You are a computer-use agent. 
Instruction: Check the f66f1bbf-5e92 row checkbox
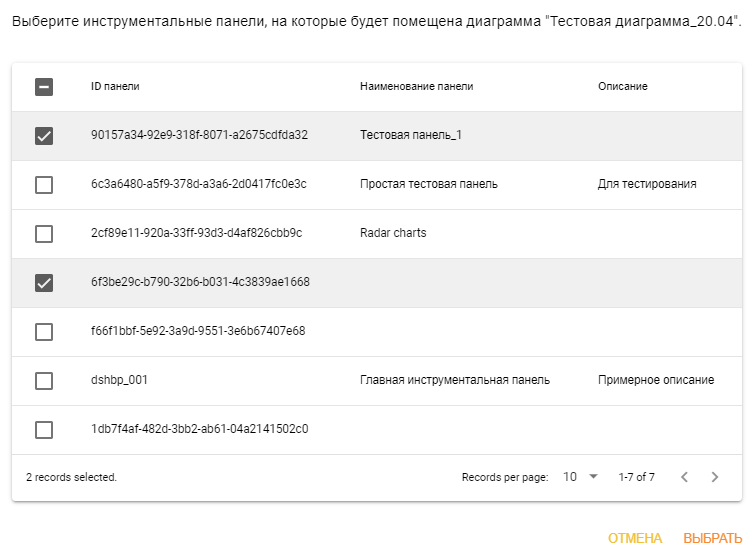[44, 332]
